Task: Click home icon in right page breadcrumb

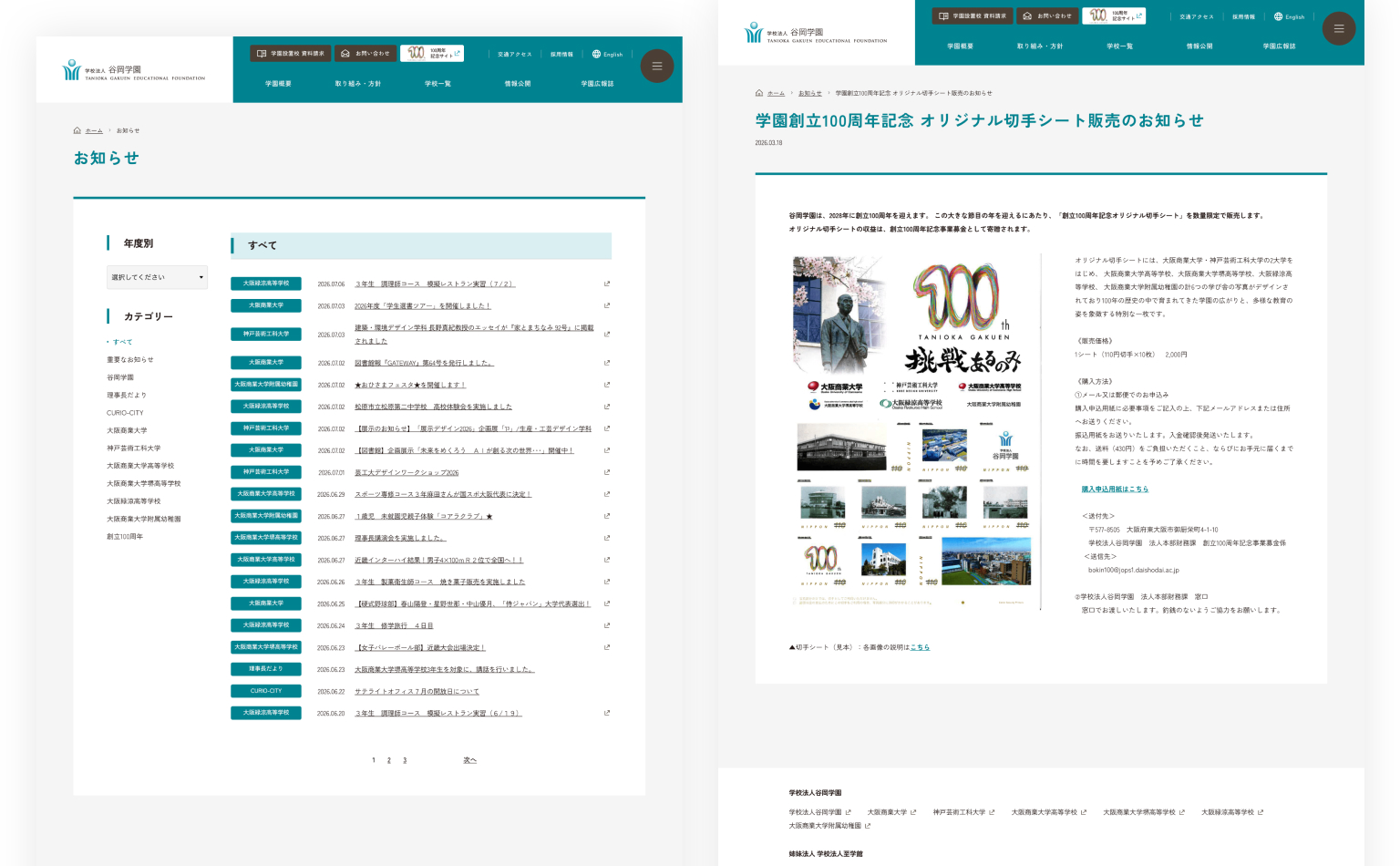Action: [759, 93]
